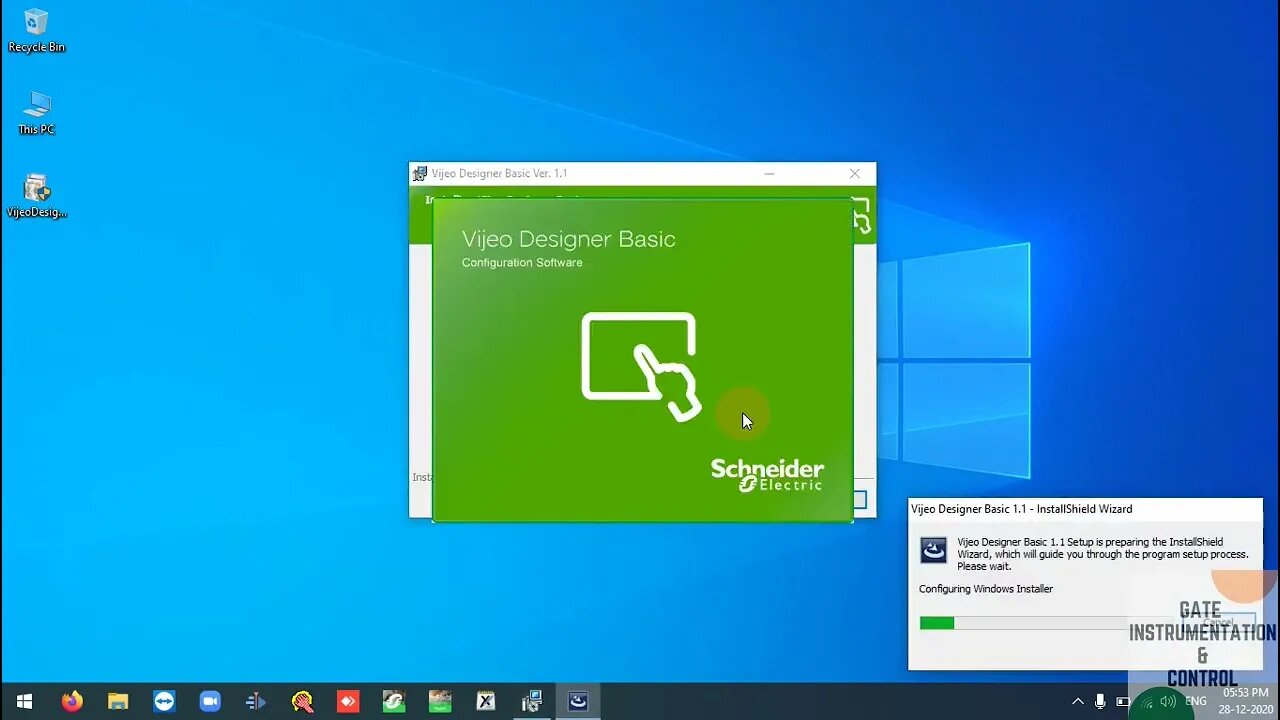Click the blue arrow-and-bars taskbar icon
The width and height of the screenshot is (1280, 720).
[256, 701]
